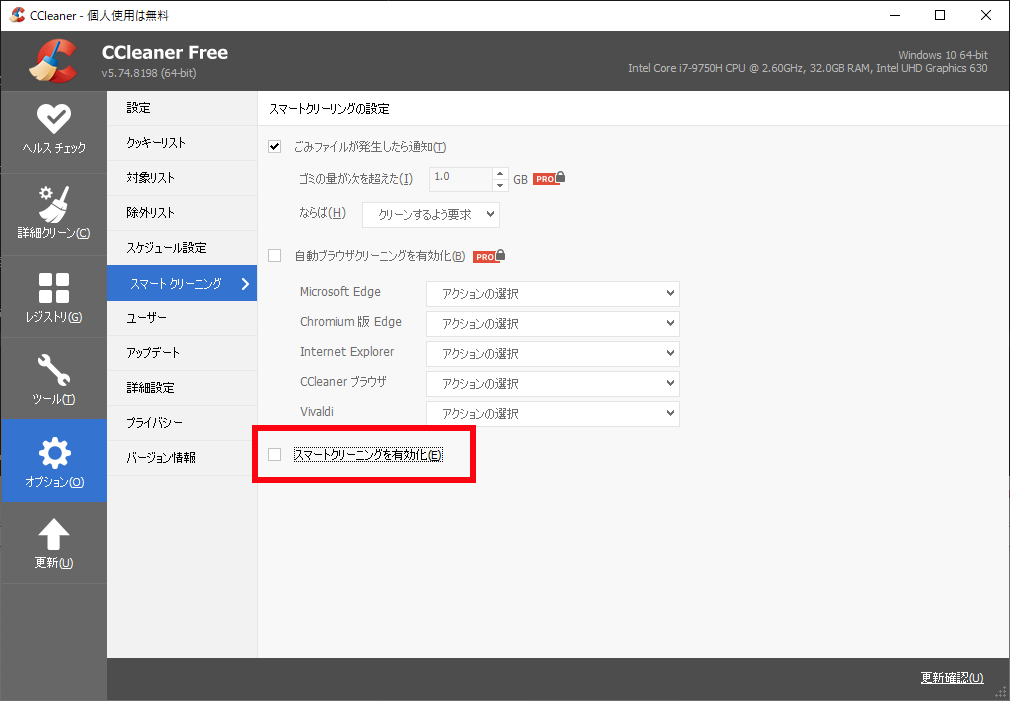The height and width of the screenshot is (701, 1010).
Task: Click the Windows 10 64-bit text
Action: (943, 55)
